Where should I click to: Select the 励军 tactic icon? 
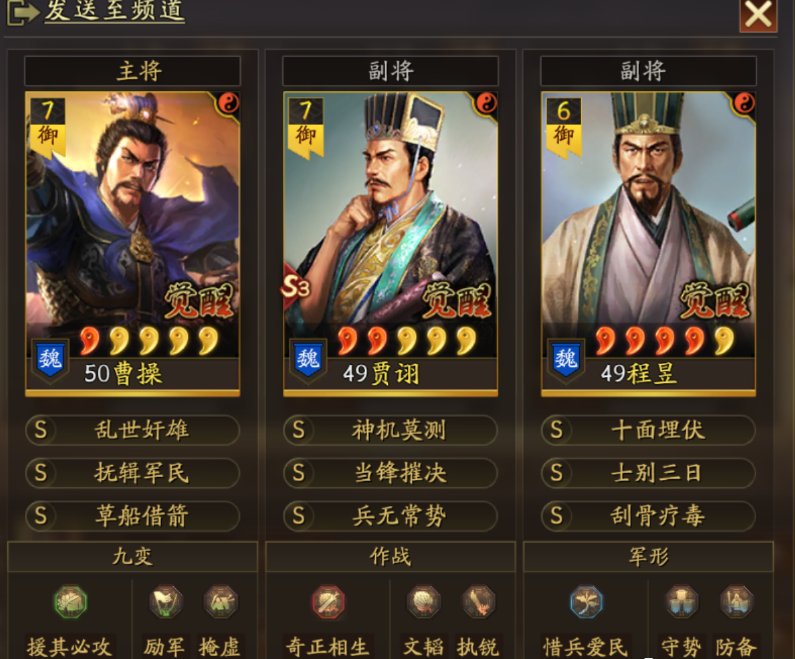(165, 602)
